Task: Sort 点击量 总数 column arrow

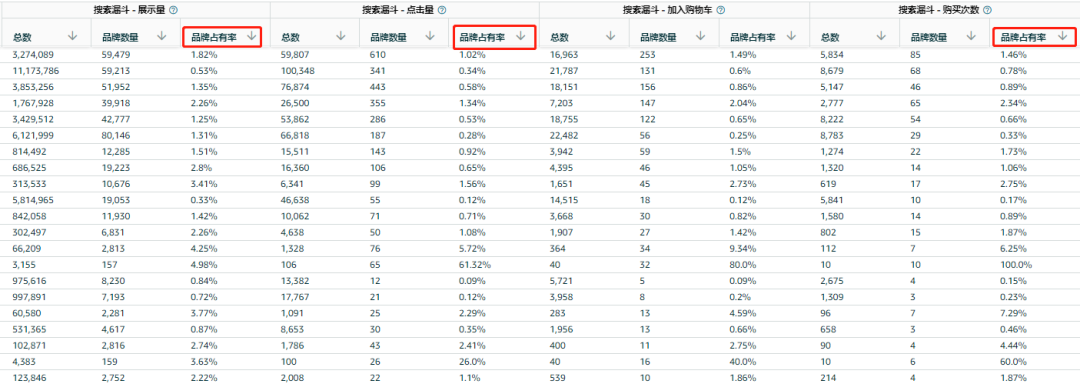Action: [341, 36]
